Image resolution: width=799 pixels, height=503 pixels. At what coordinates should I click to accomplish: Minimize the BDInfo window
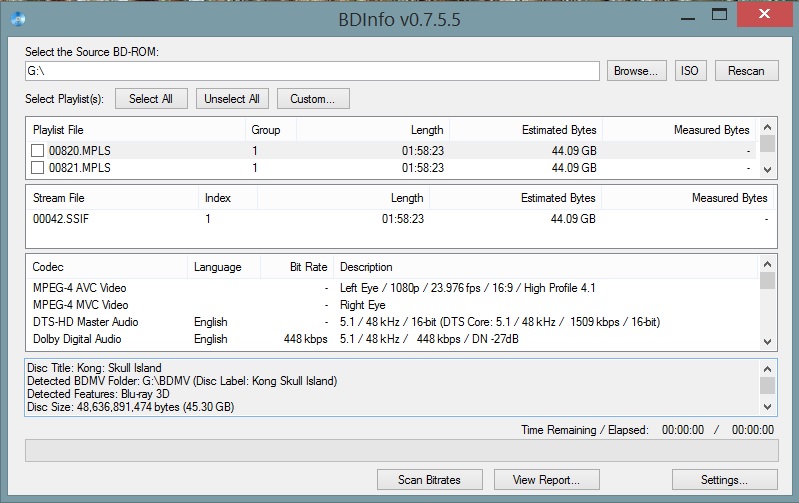(688, 18)
